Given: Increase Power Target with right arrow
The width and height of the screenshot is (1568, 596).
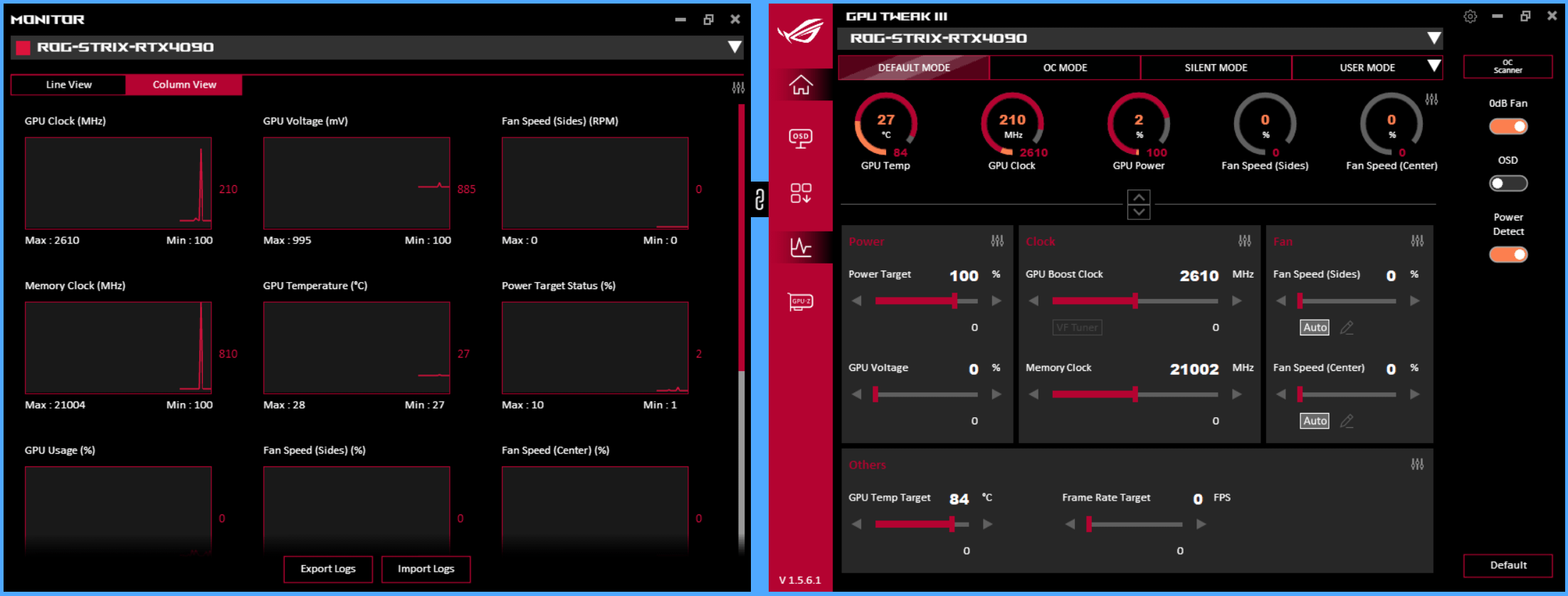Looking at the screenshot, I should pyautogui.click(x=996, y=301).
